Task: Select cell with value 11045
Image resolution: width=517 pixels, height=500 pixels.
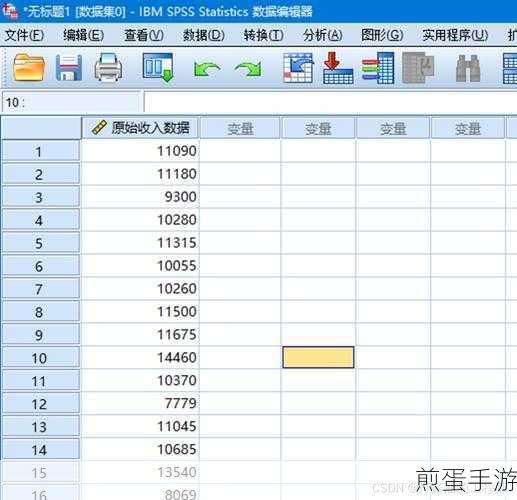Action: [140, 426]
